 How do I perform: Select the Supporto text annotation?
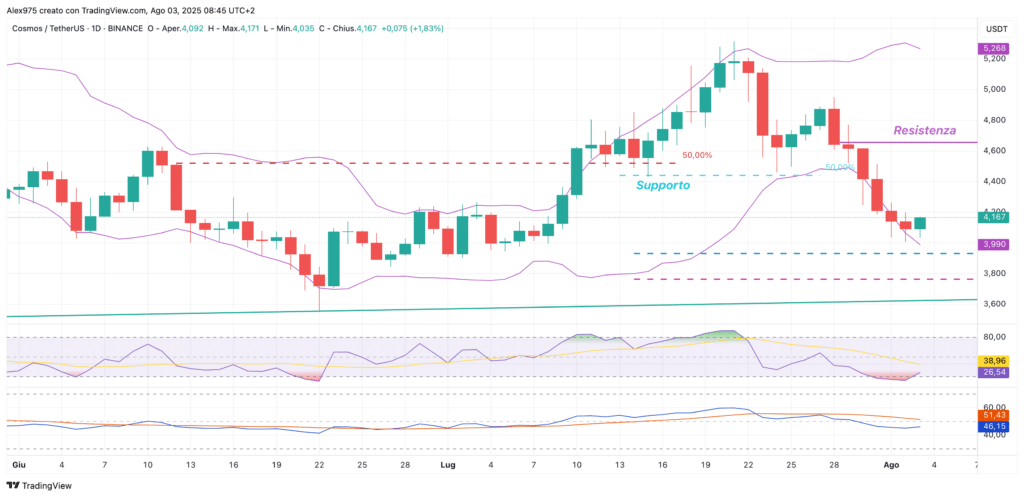tap(663, 185)
